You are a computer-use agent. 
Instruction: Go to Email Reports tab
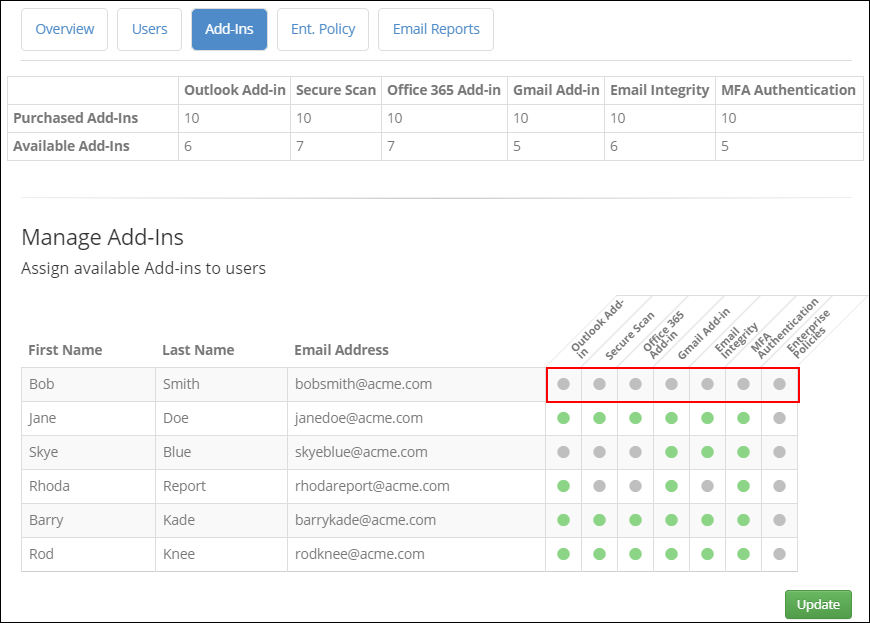436,29
